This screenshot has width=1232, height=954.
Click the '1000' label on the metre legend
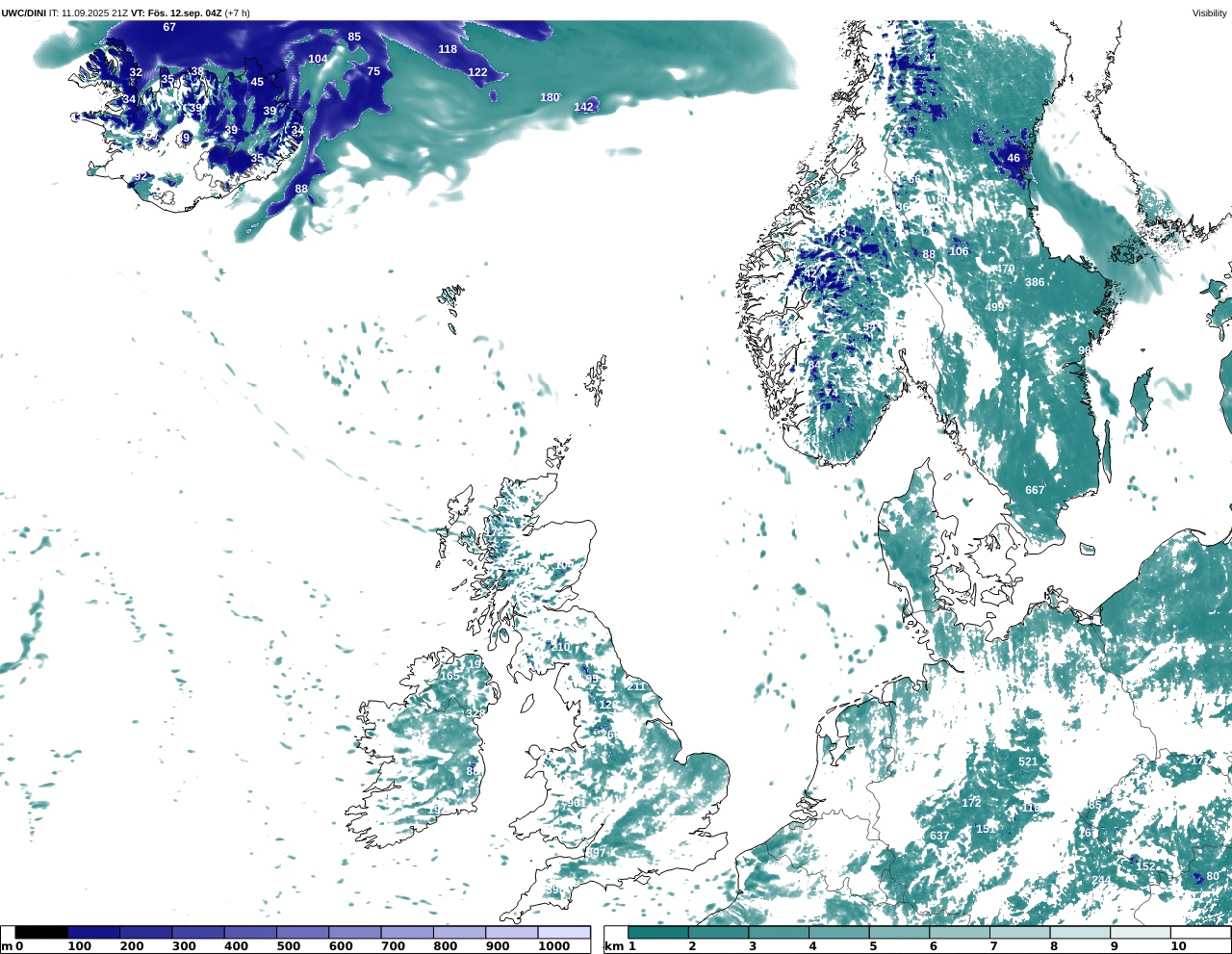(553, 946)
